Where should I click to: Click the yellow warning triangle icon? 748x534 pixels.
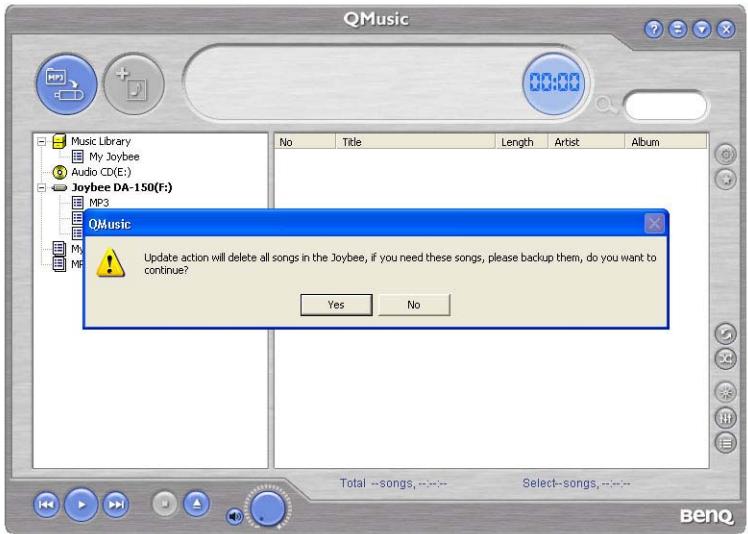pyautogui.click(x=110, y=263)
